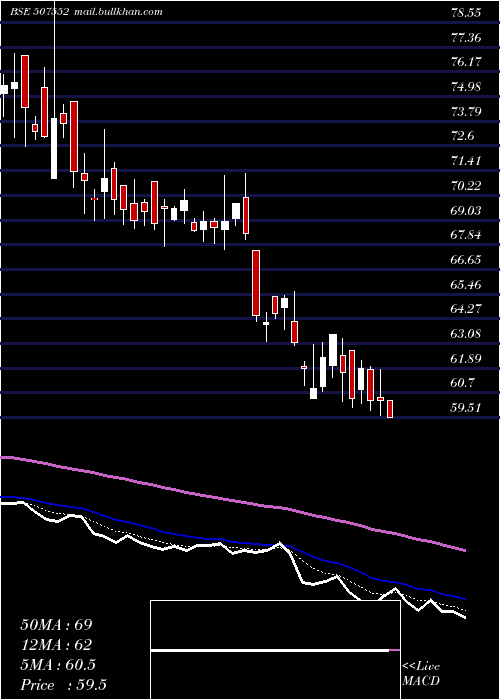Select the 73.79 price axis label

(466, 111)
